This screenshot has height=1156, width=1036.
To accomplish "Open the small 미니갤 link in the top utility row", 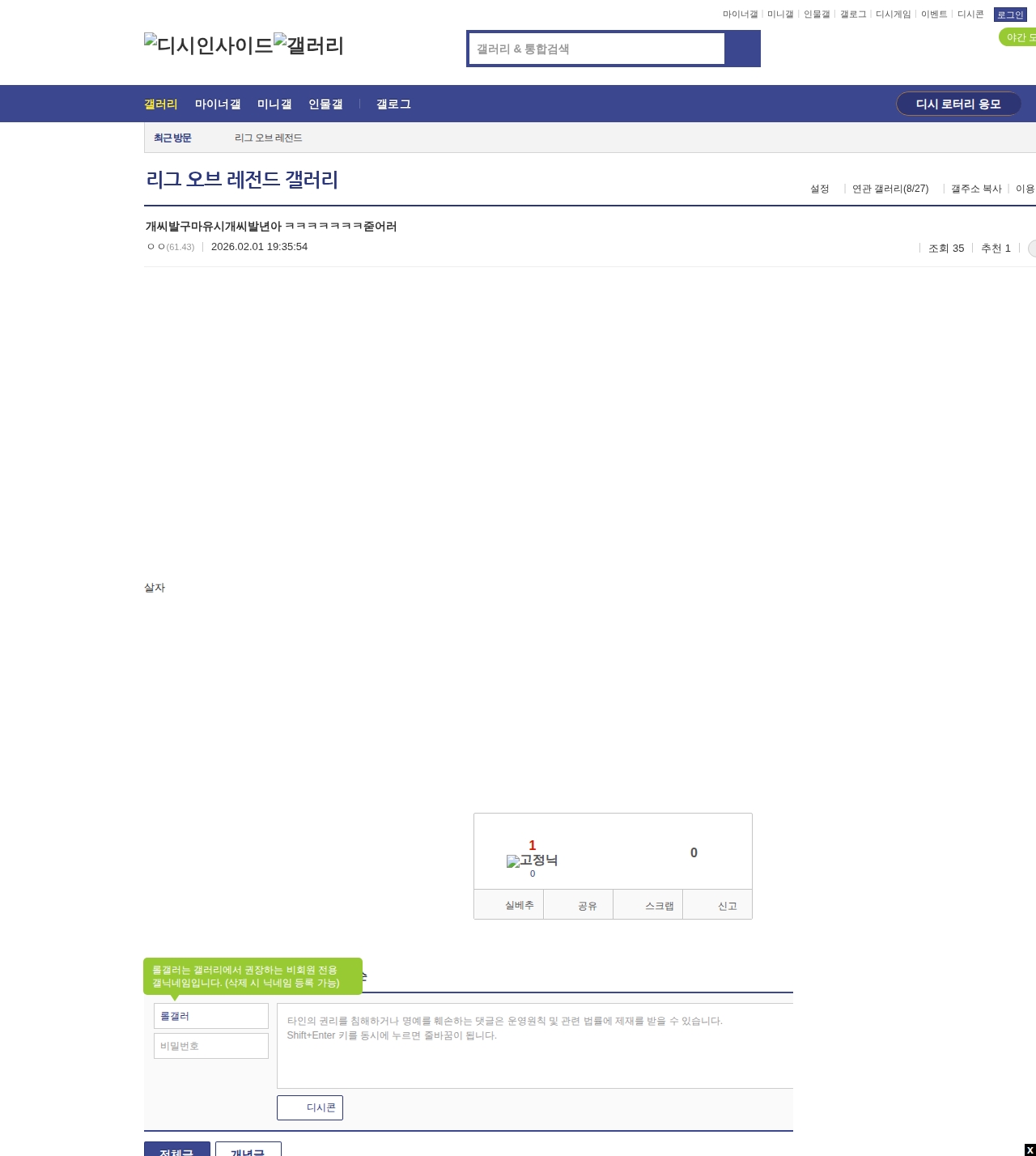I will 780,15.
